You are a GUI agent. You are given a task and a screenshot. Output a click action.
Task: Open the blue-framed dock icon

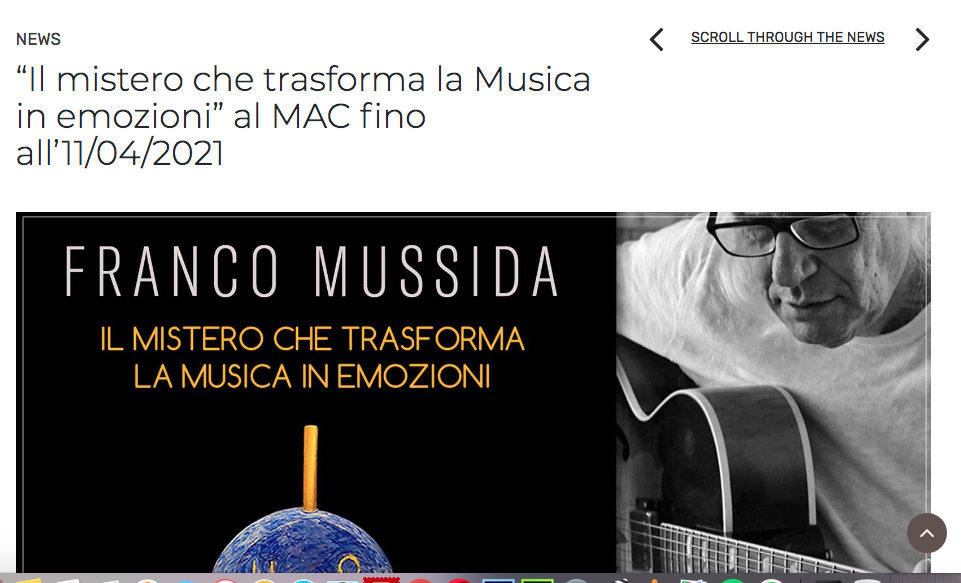click(x=498, y=580)
